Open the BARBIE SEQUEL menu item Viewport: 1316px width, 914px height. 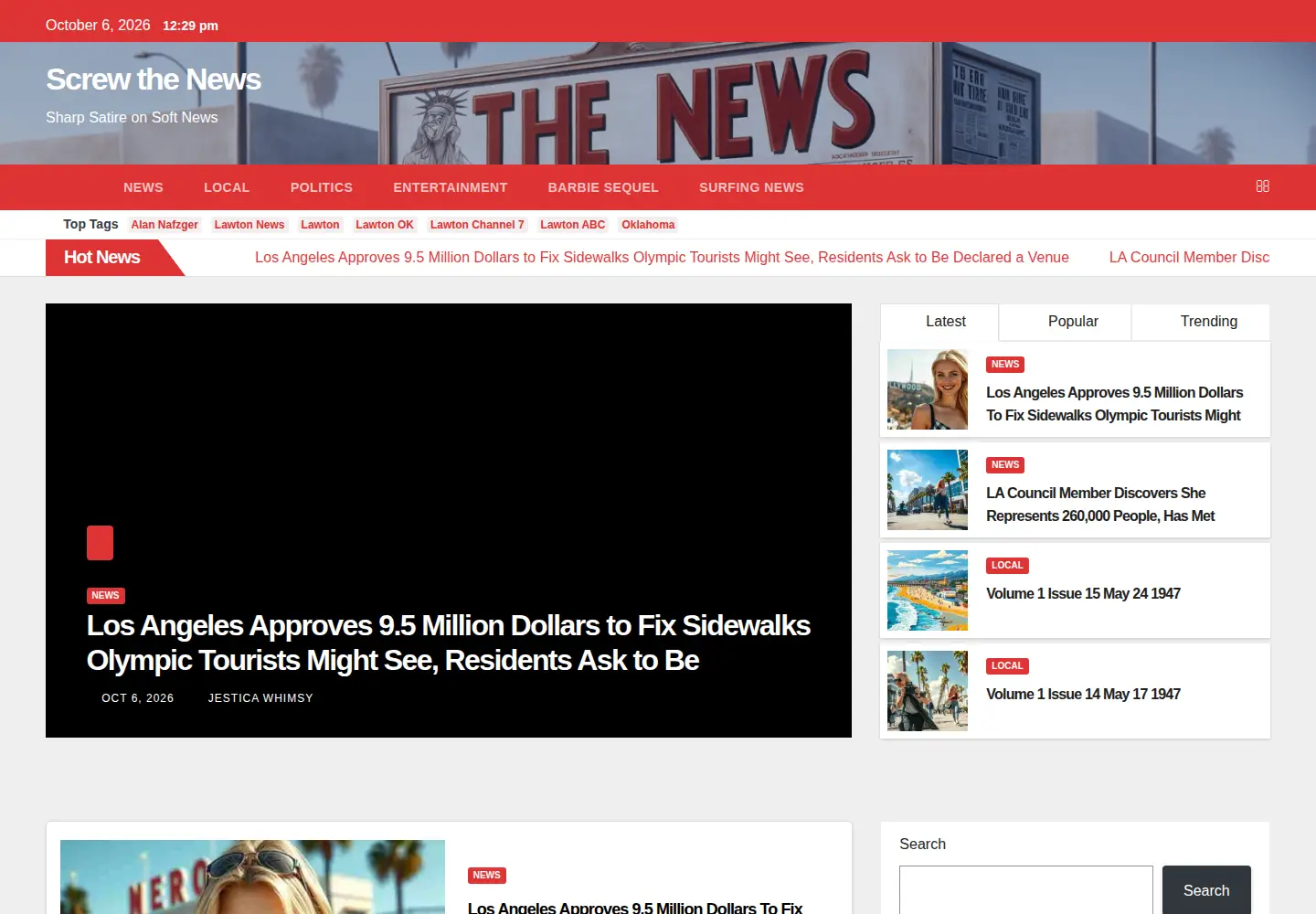coord(603,187)
